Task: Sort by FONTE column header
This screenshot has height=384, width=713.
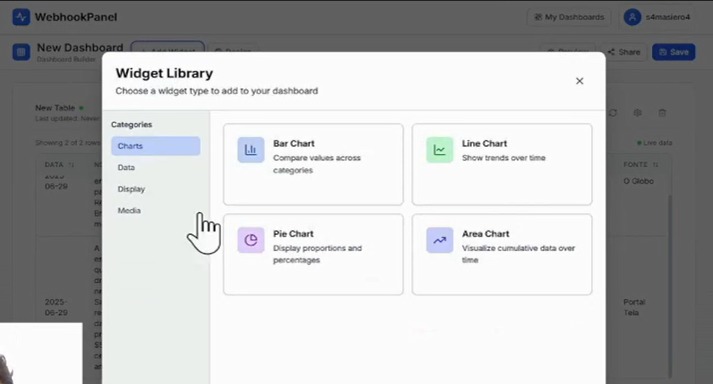Action: click(x=640, y=165)
